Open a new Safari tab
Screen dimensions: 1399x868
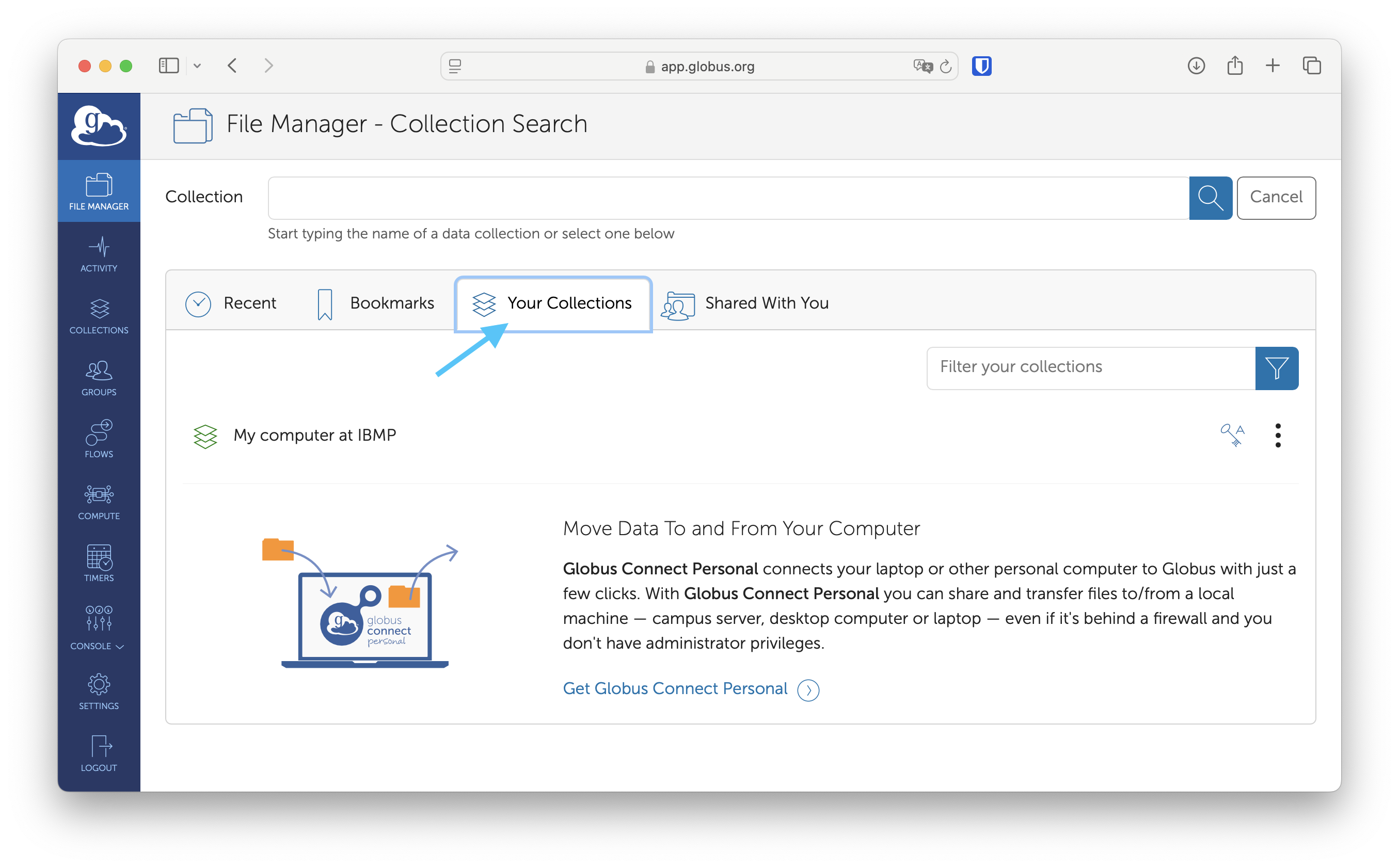pos(1273,66)
